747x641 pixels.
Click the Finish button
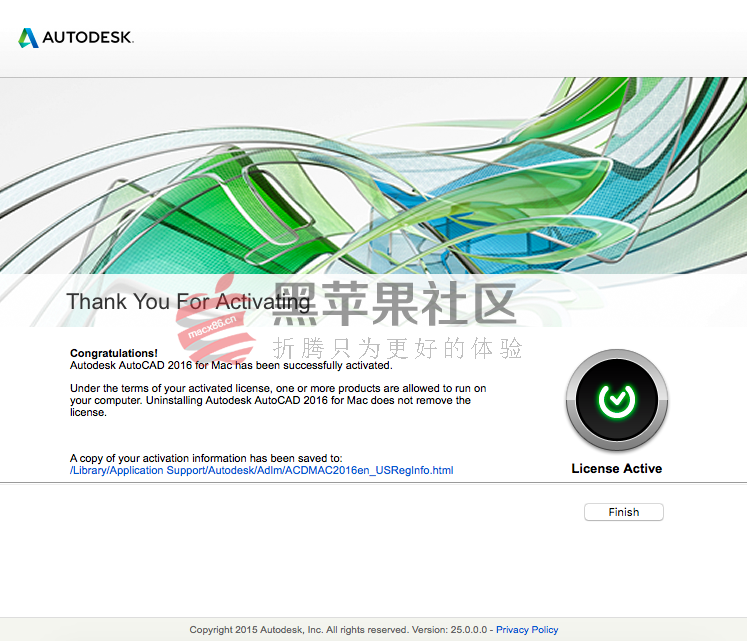(x=624, y=512)
